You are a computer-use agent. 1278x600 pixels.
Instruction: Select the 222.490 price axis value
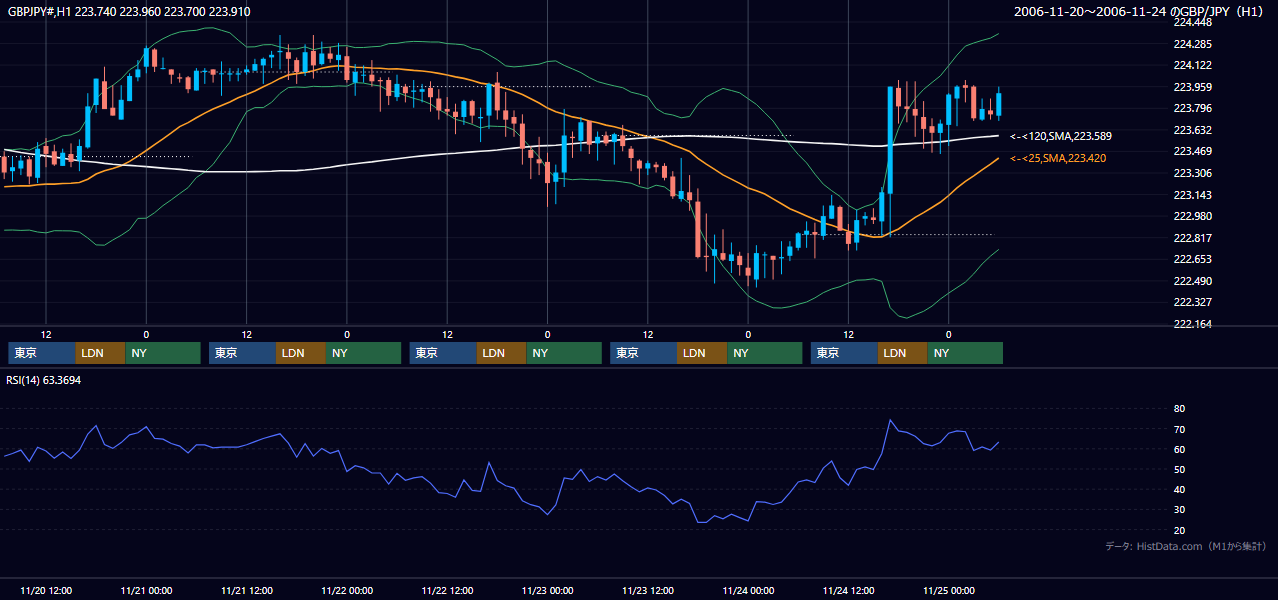click(x=1193, y=281)
